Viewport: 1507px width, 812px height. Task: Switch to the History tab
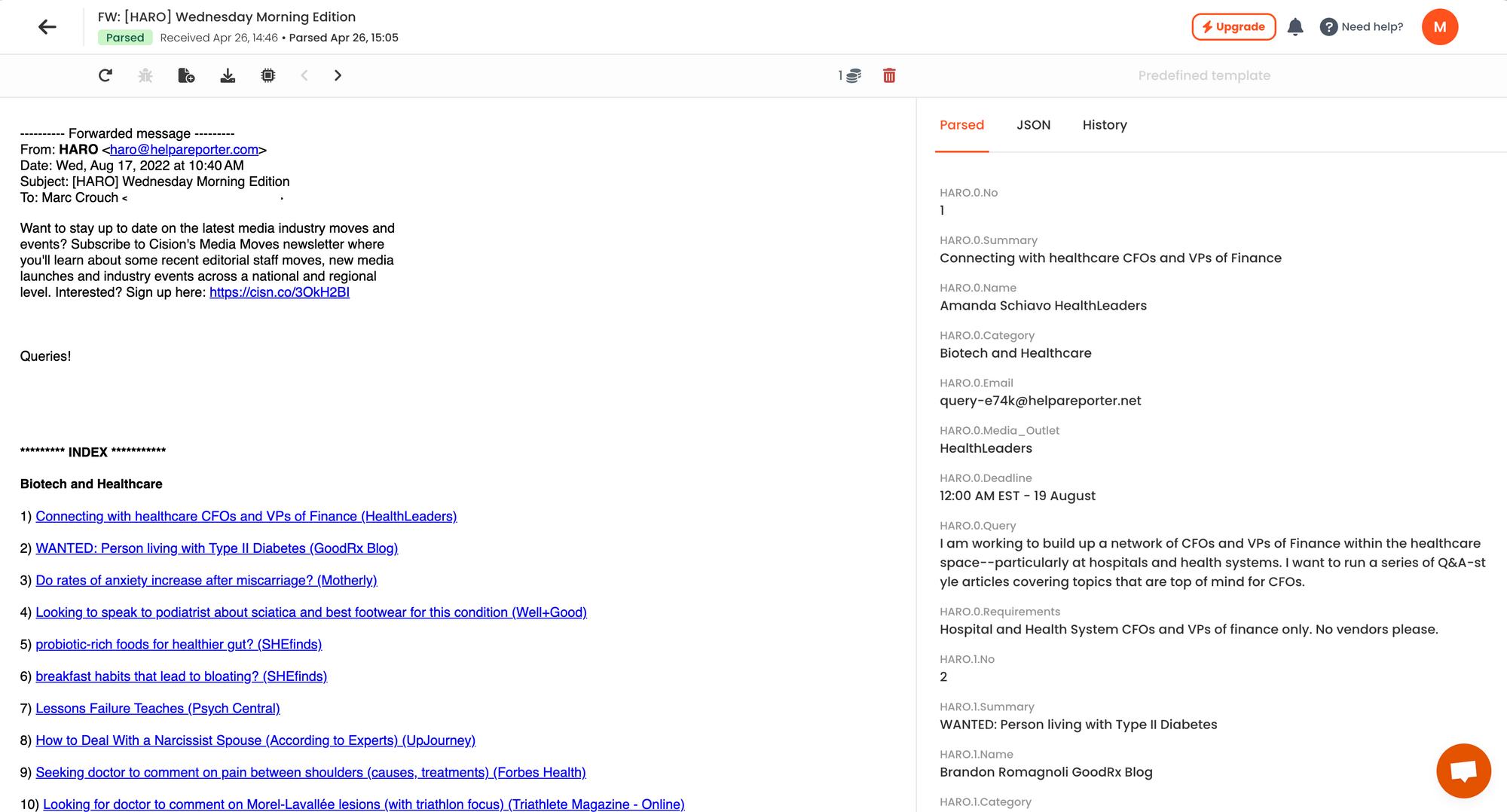1105,125
